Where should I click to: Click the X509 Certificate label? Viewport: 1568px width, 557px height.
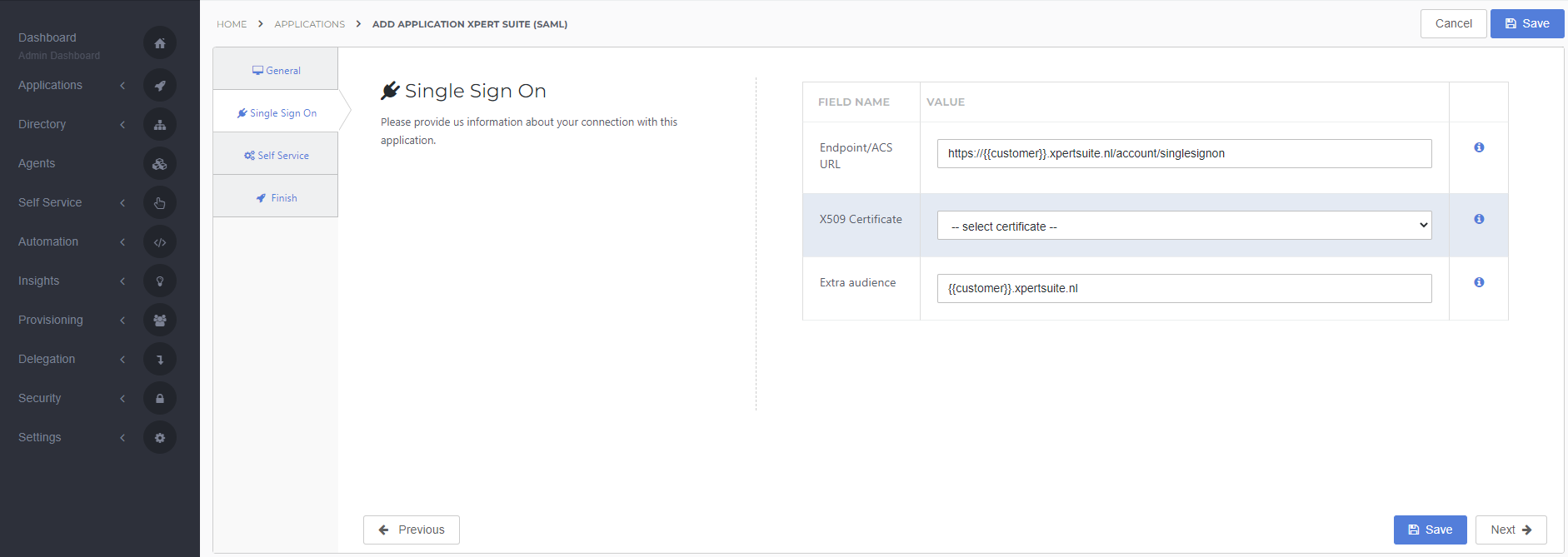[861, 219]
